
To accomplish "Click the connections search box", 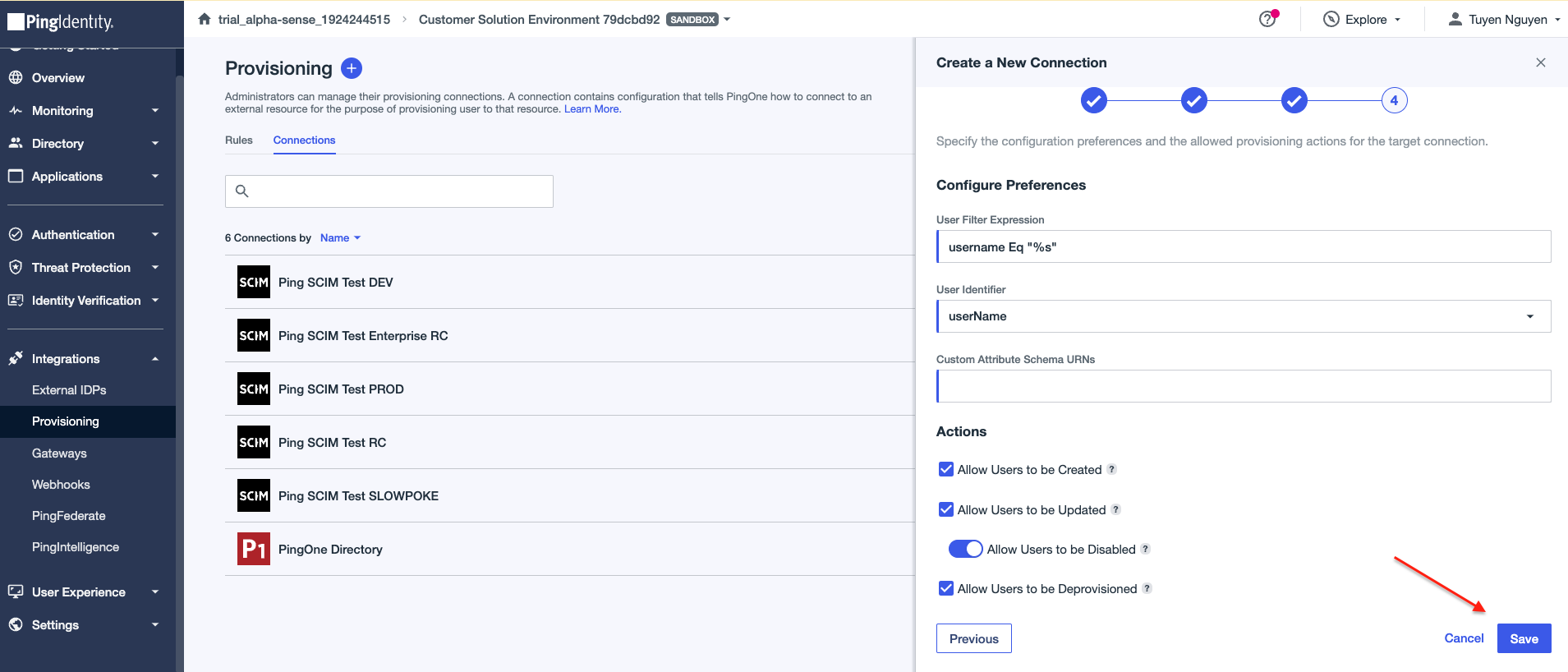I will point(389,191).
